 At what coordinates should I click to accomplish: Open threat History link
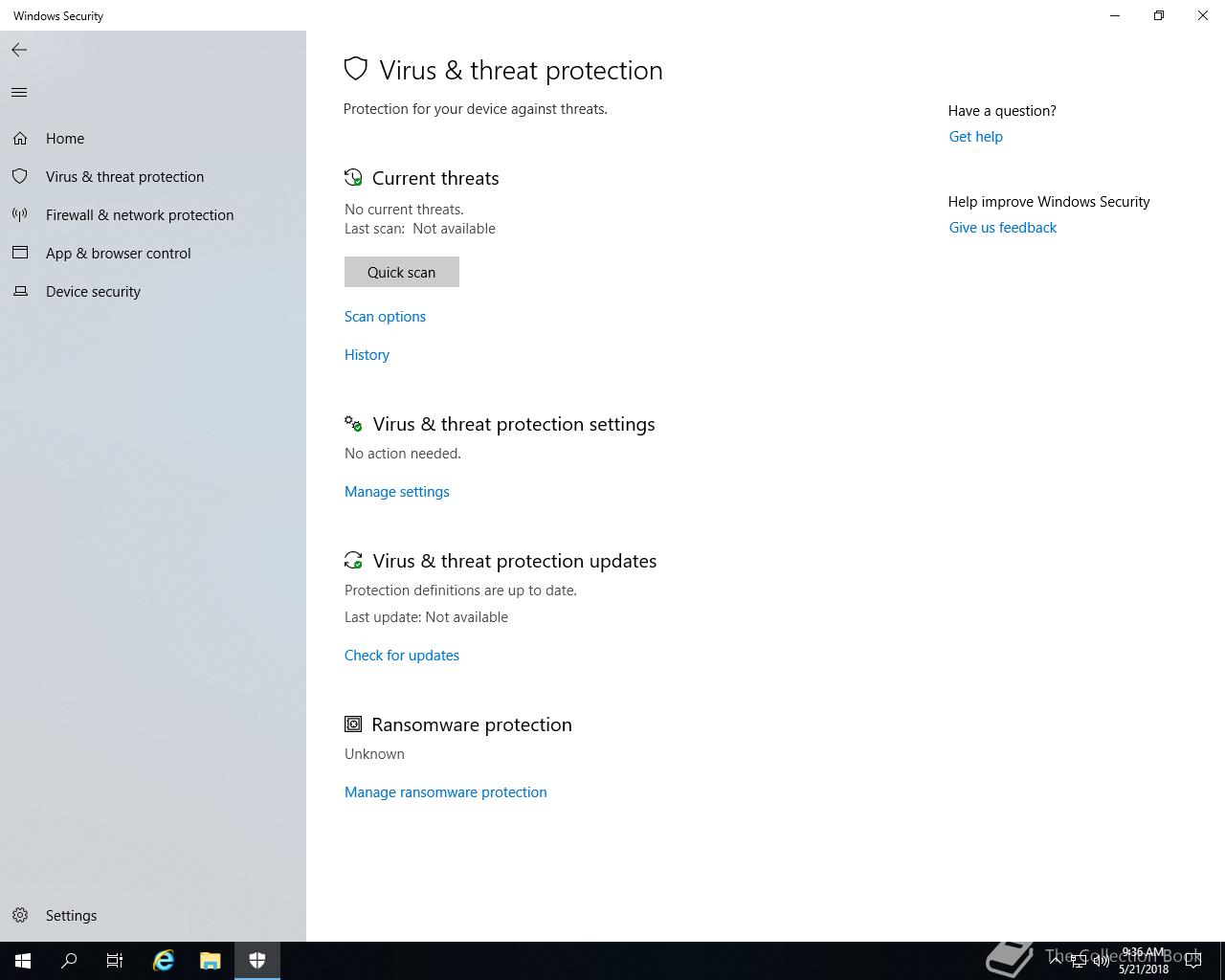(x=367, y=355)
